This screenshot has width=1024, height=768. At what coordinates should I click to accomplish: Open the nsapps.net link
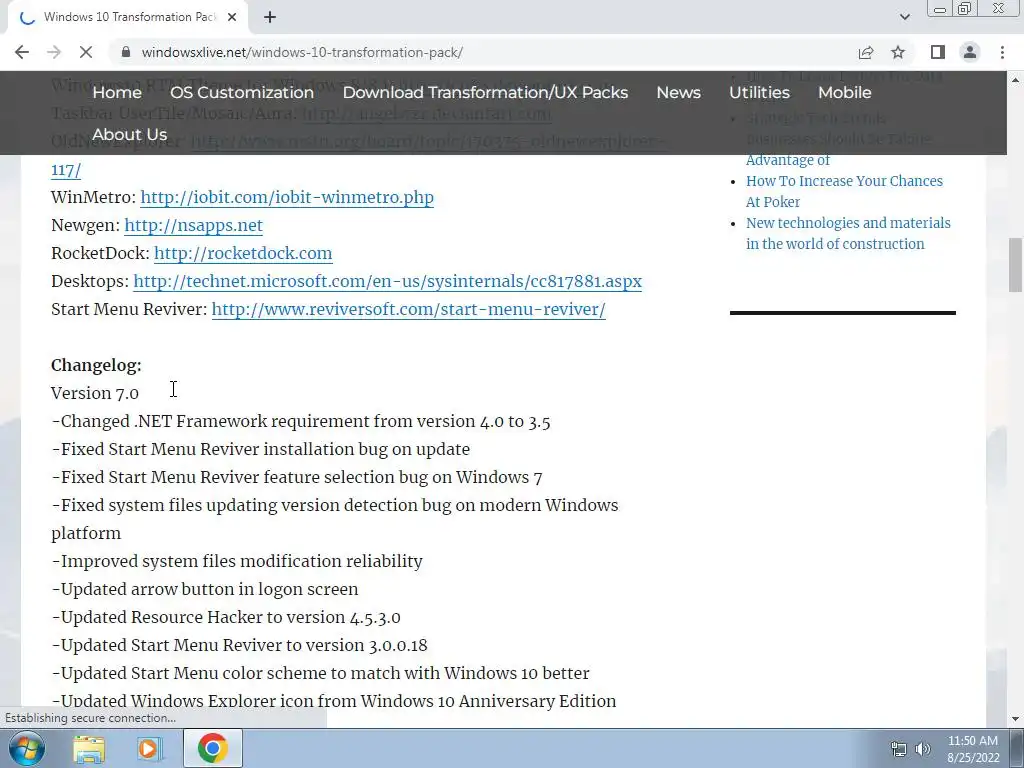click(x=193, y=225)
